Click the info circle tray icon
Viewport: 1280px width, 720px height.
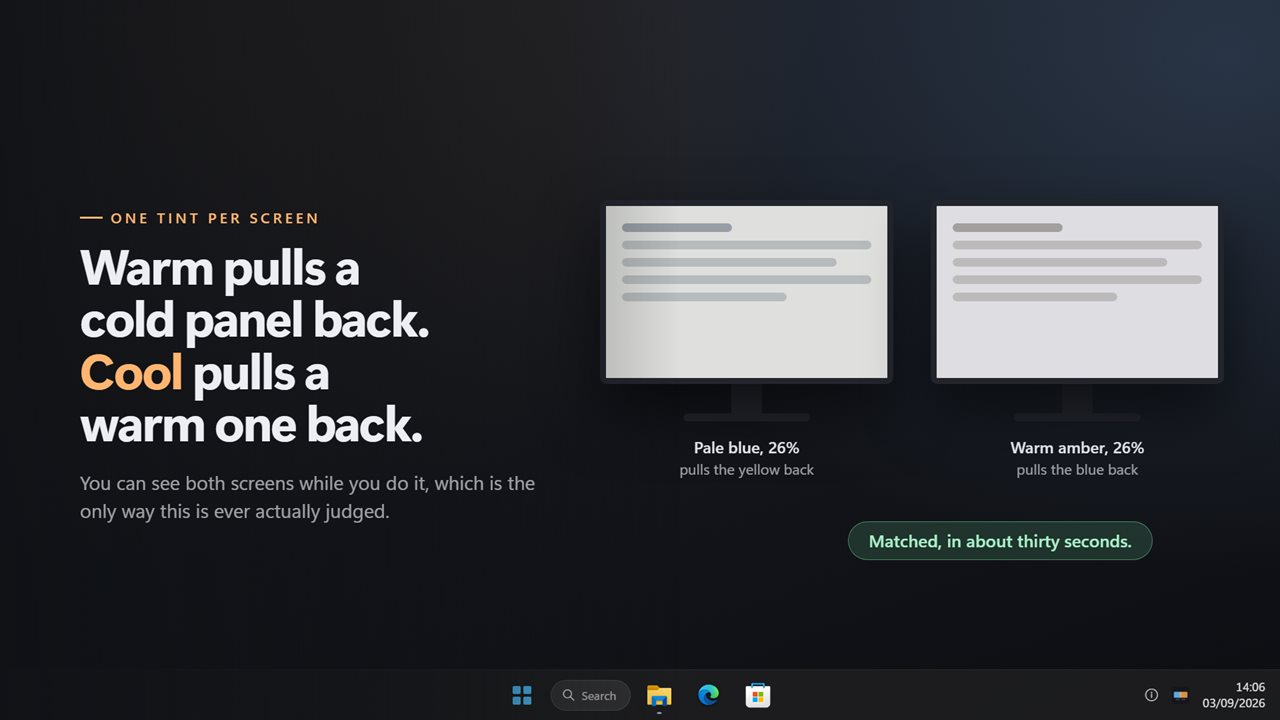coord(1151,695)
